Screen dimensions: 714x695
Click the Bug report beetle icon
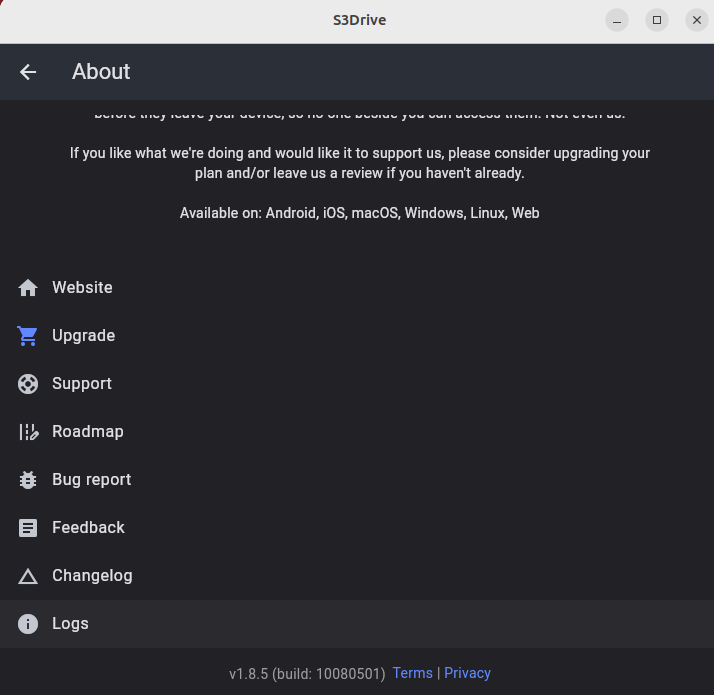pos(28,480)
